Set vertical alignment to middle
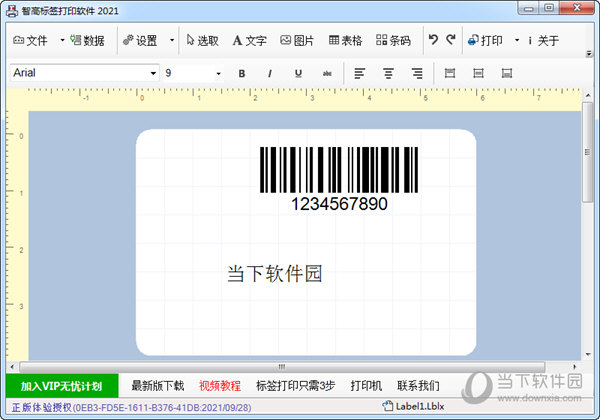Screen dimensions: 600x420 tap(478, 73)
